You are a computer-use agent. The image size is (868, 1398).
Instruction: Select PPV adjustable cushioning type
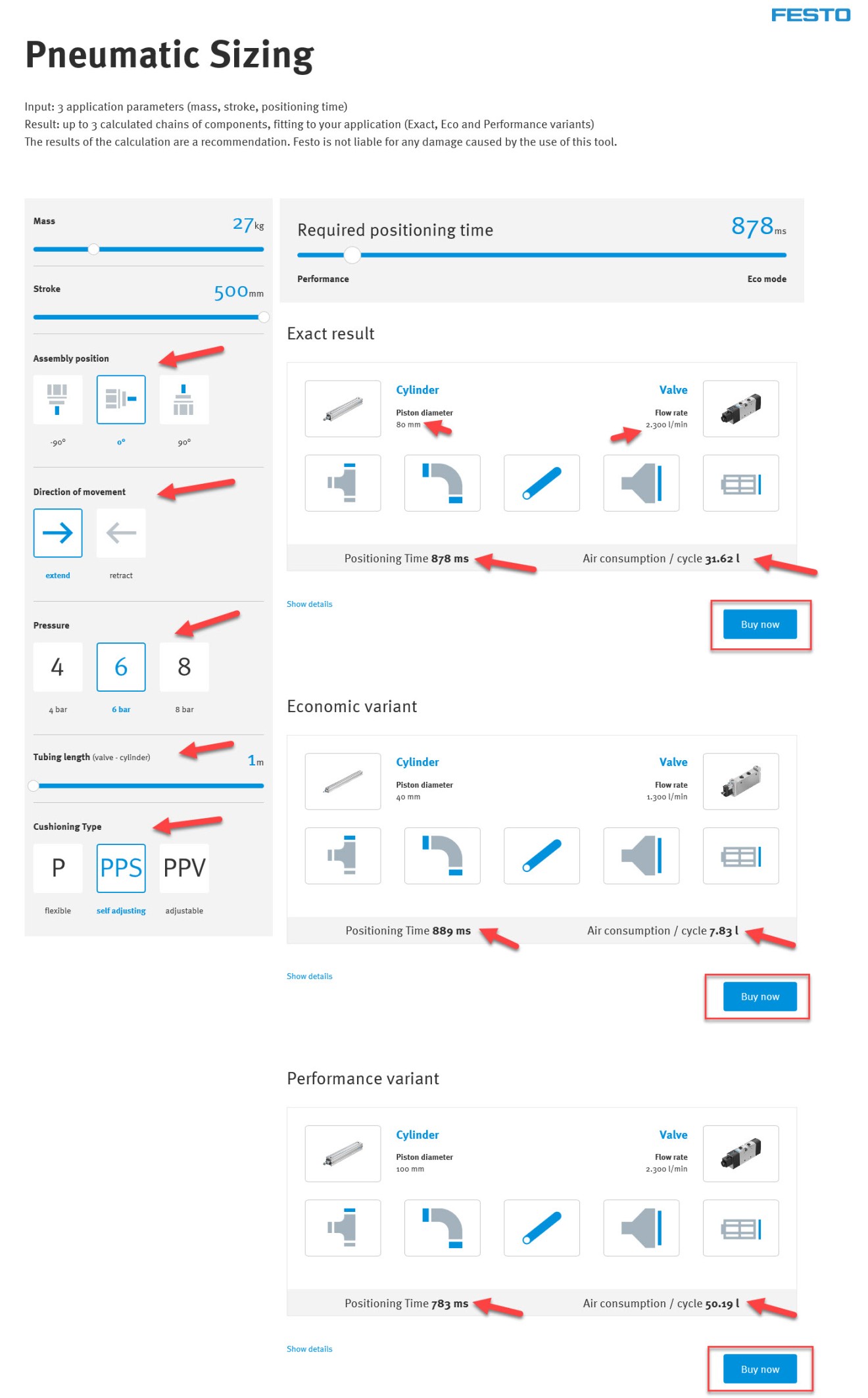coord(184,868)
